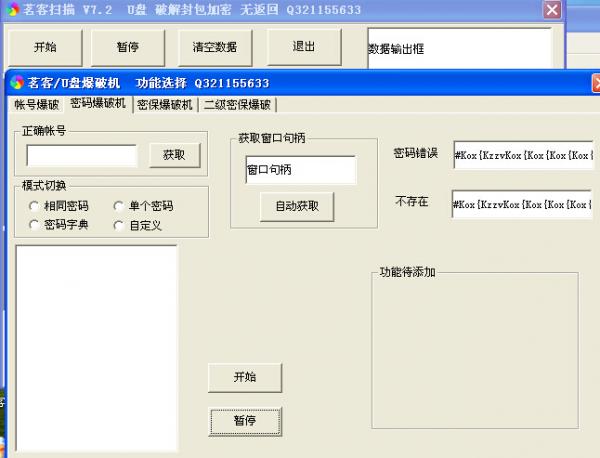Click 暂停 button in the 密码爆破机 tab
The image size is (600, 458).
pos(245,421)
